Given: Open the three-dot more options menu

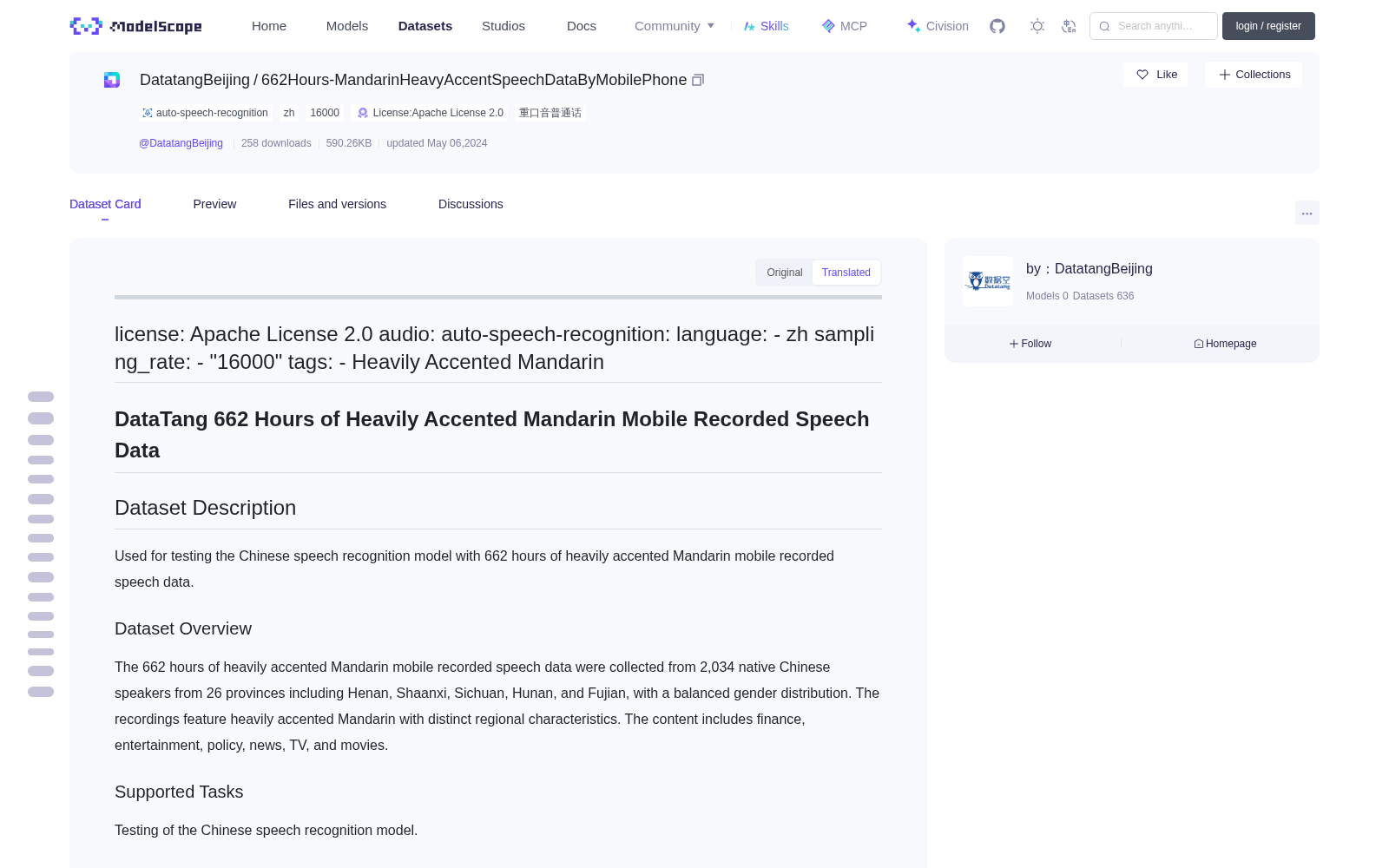Looking at the screenshot, I should [x=1307, y=213].
